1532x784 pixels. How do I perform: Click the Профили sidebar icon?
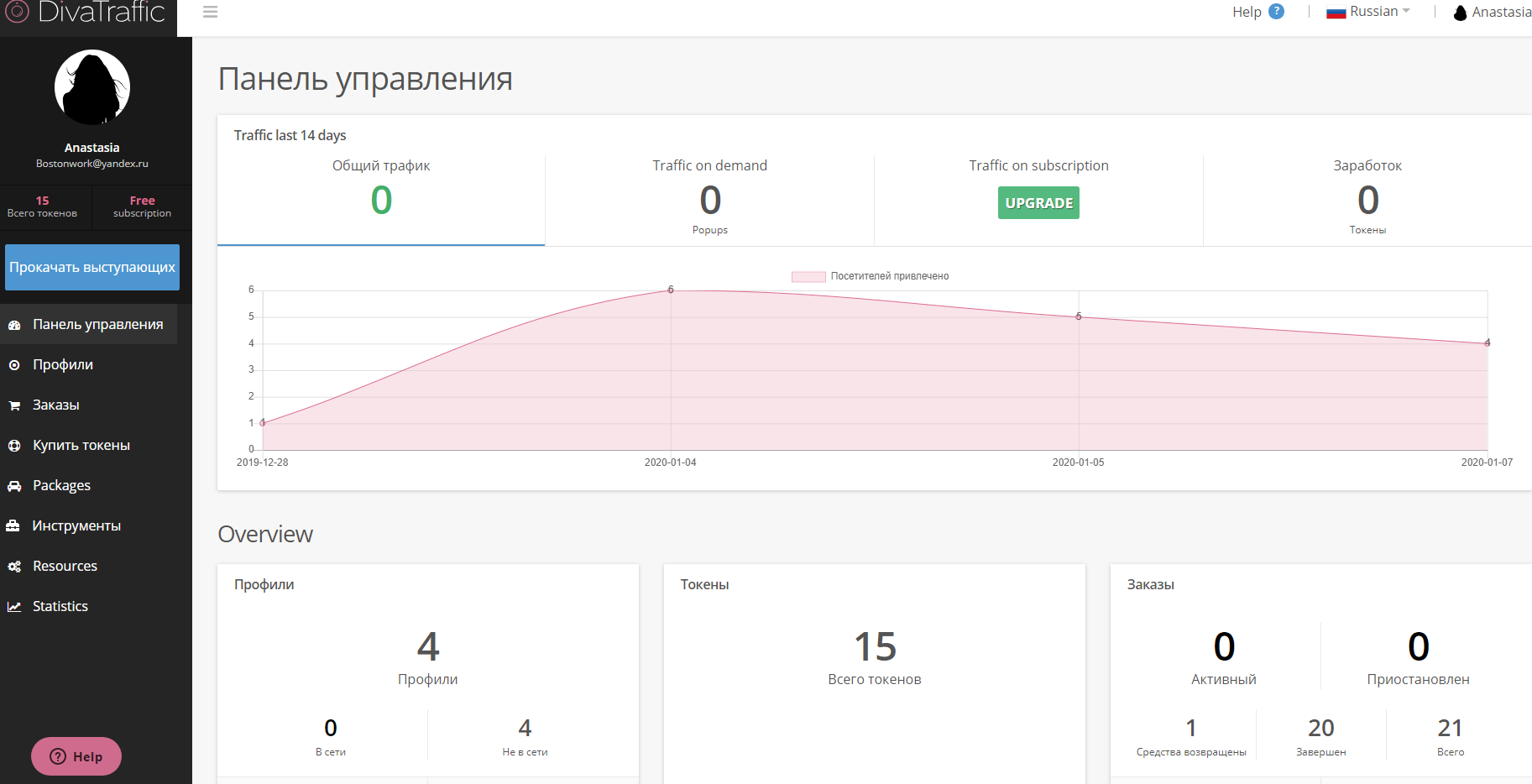14,365
